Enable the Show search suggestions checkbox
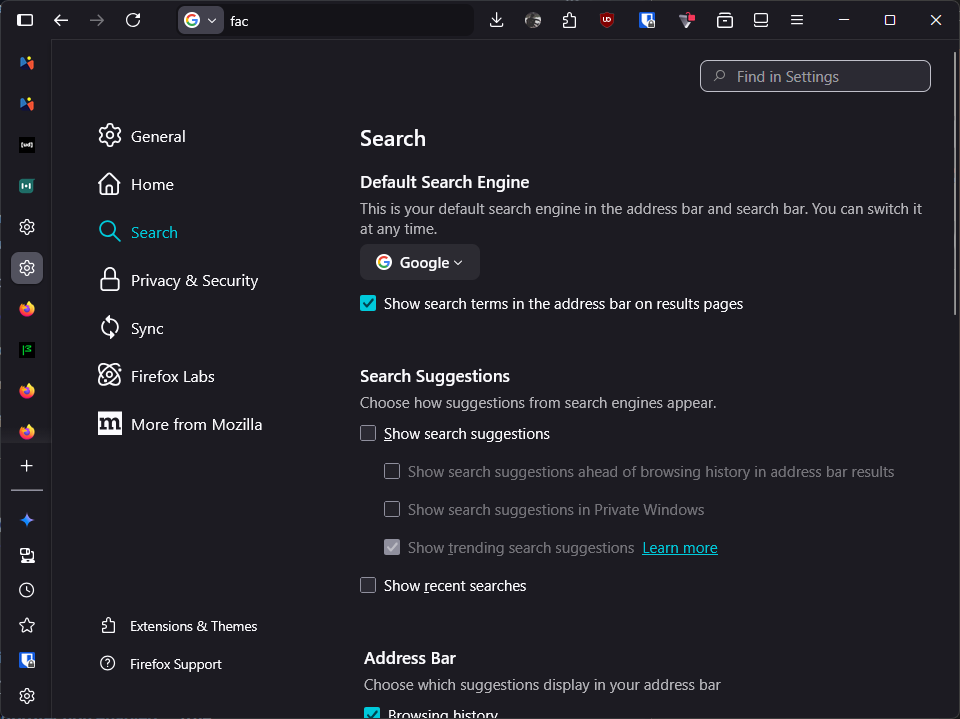The image size is (960, 719). tap(368, 434)
